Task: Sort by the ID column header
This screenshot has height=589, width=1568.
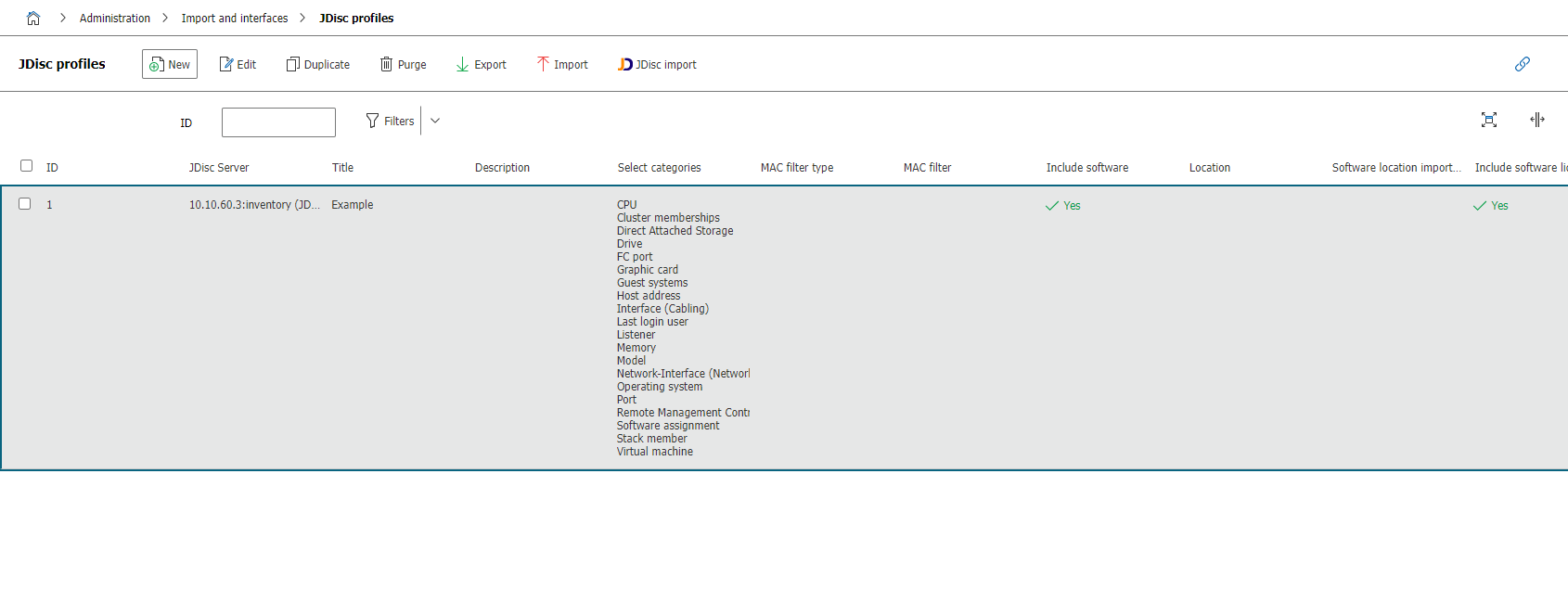Action: (x=52, y=168)
